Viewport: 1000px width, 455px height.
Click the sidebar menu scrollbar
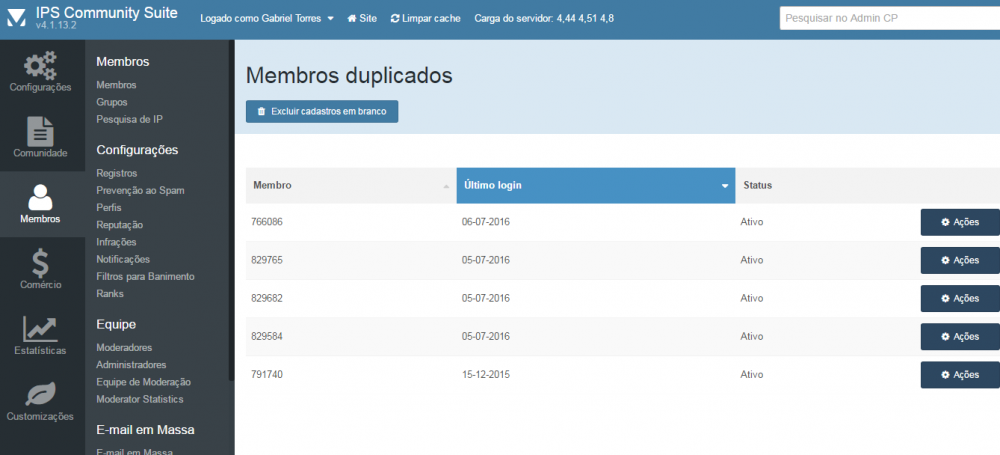tap(232, 211)
